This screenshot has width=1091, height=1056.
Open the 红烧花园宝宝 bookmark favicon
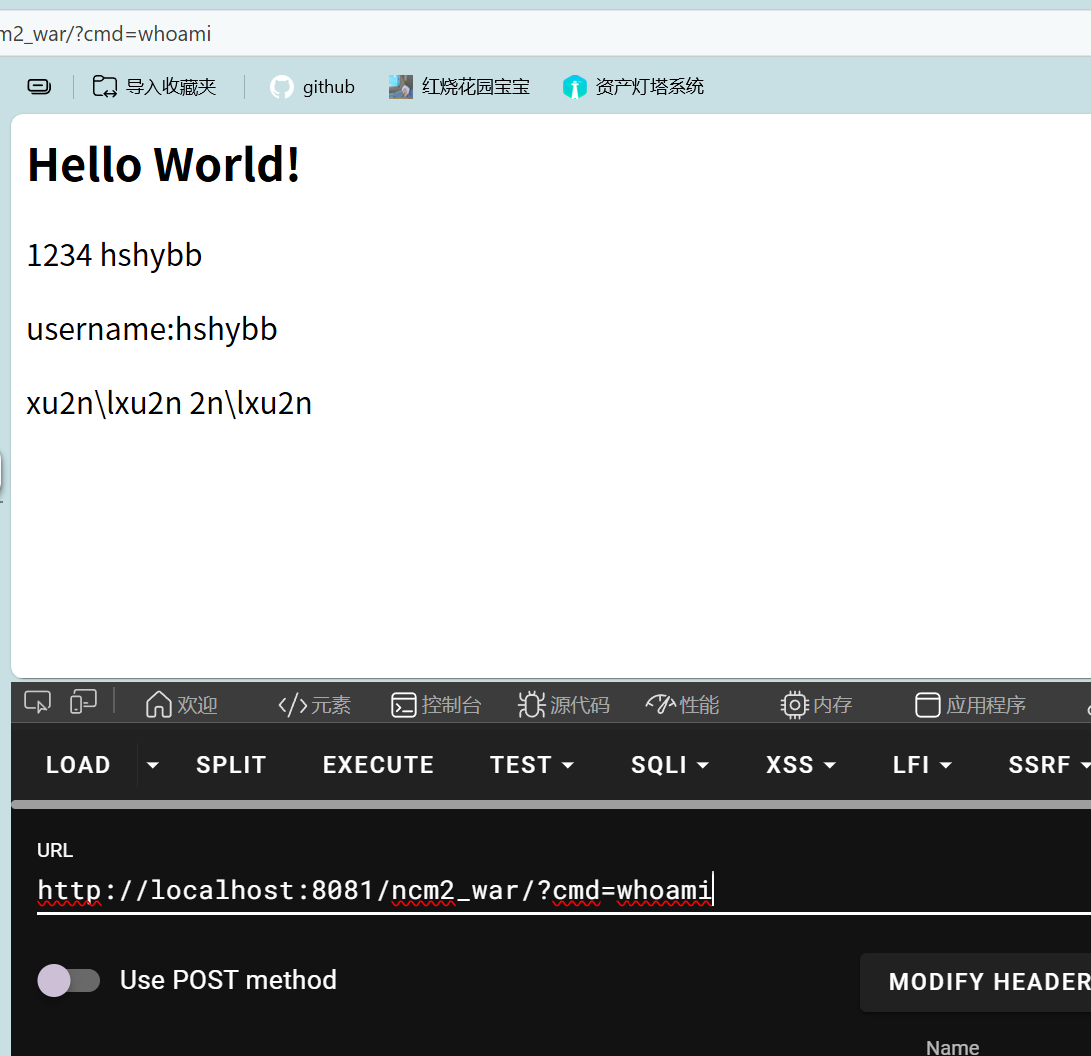(401, 87)
